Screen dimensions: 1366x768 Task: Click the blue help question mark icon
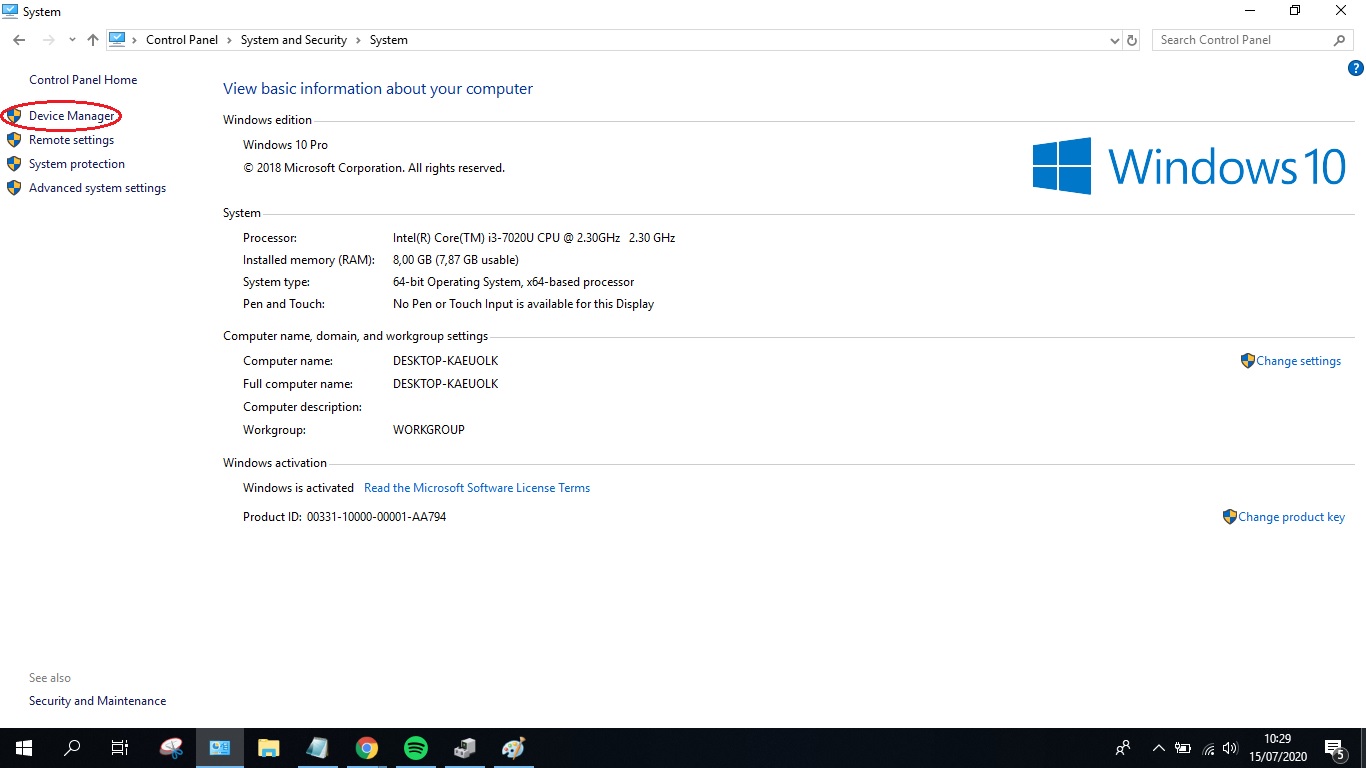click(1356, 69)
